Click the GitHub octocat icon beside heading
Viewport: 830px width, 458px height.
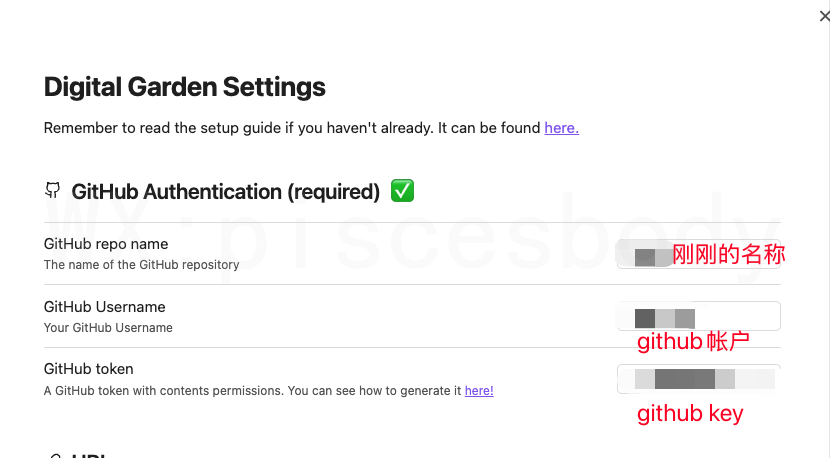pos(53,191)
